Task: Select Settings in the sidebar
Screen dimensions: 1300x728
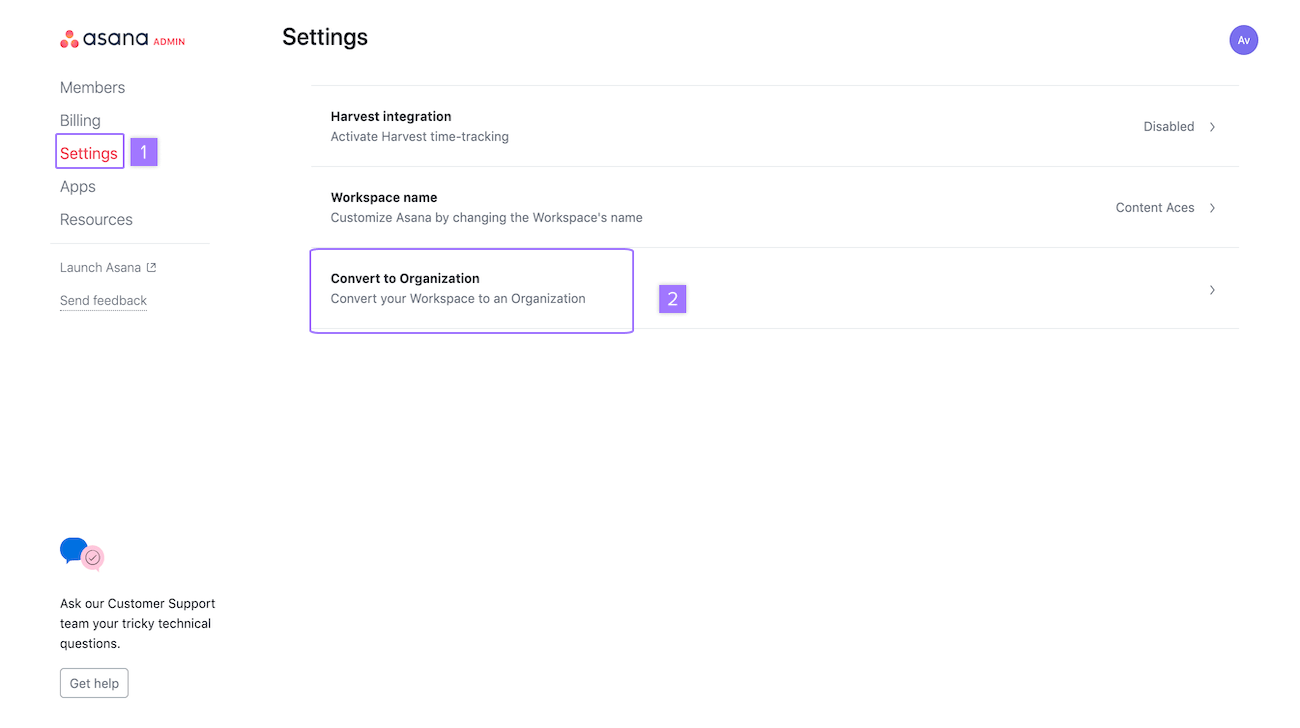Action: (89, 154)
